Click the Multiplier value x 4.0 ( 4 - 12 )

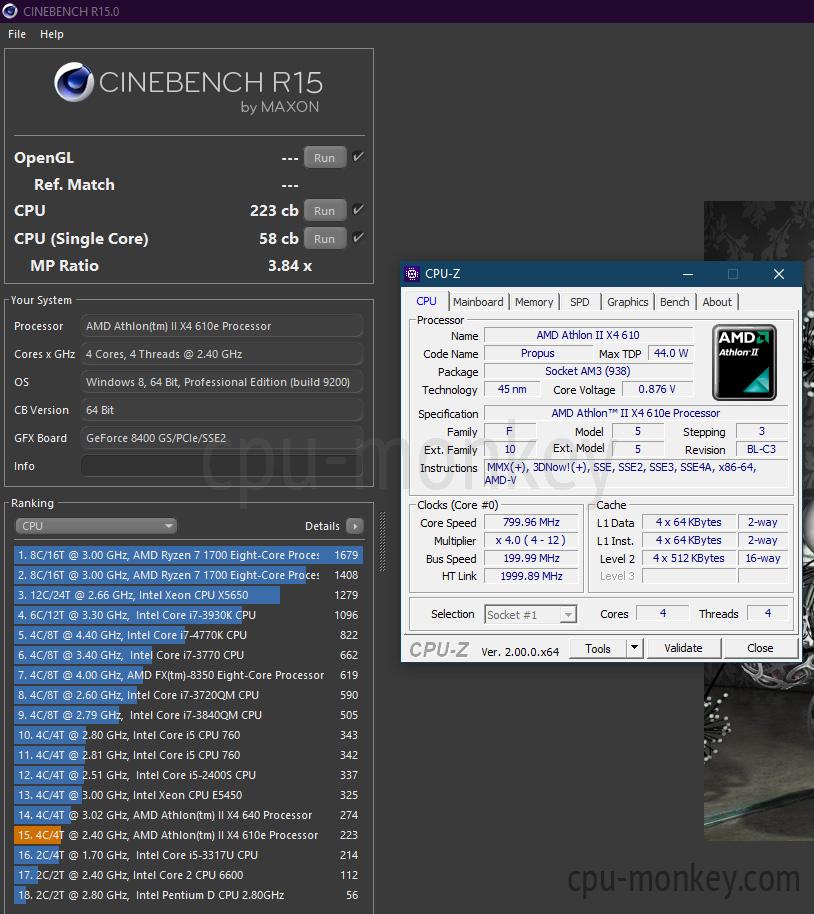tap(531, 540)
